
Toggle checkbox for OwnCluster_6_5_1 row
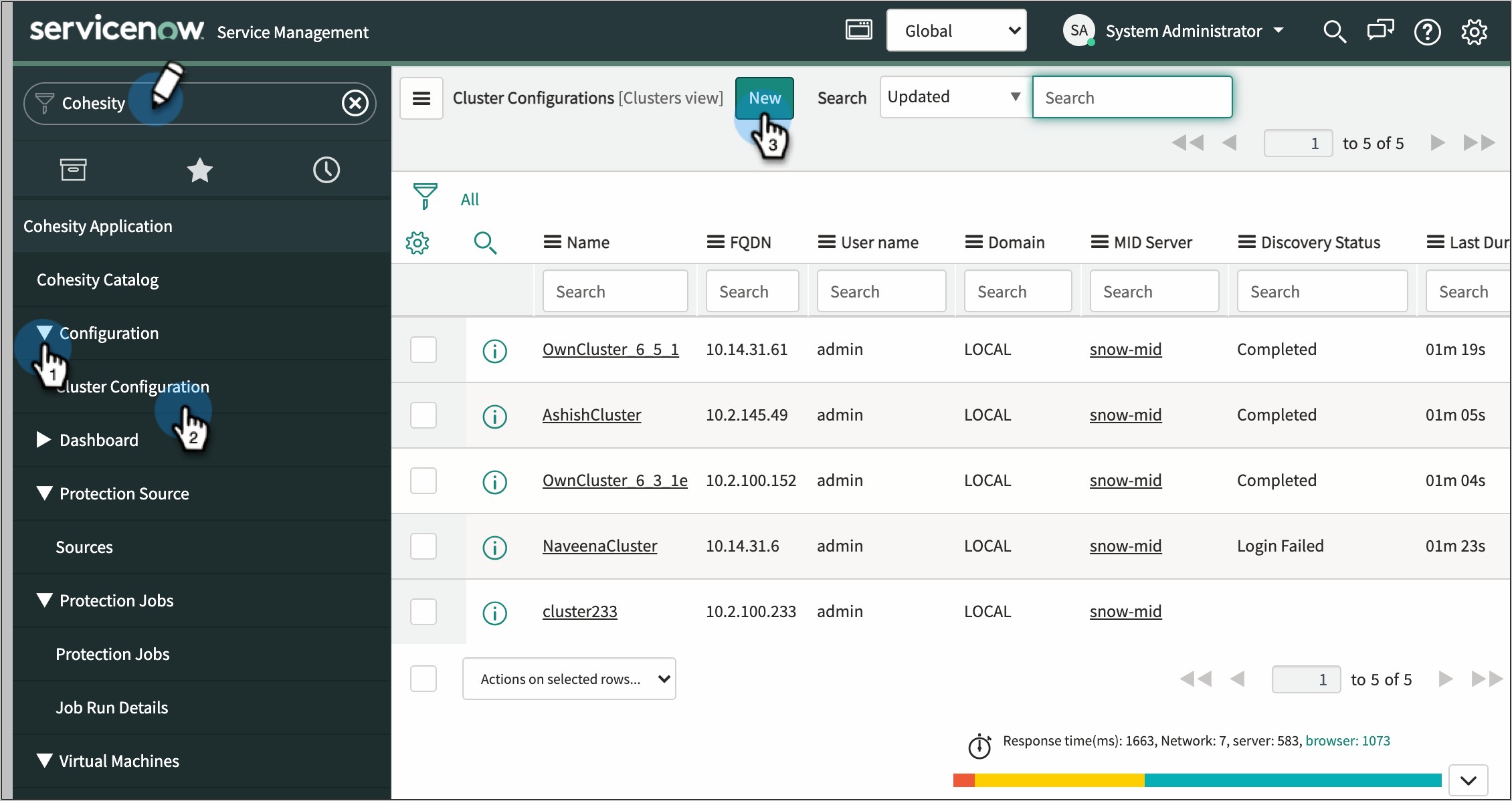coord(425,348)
